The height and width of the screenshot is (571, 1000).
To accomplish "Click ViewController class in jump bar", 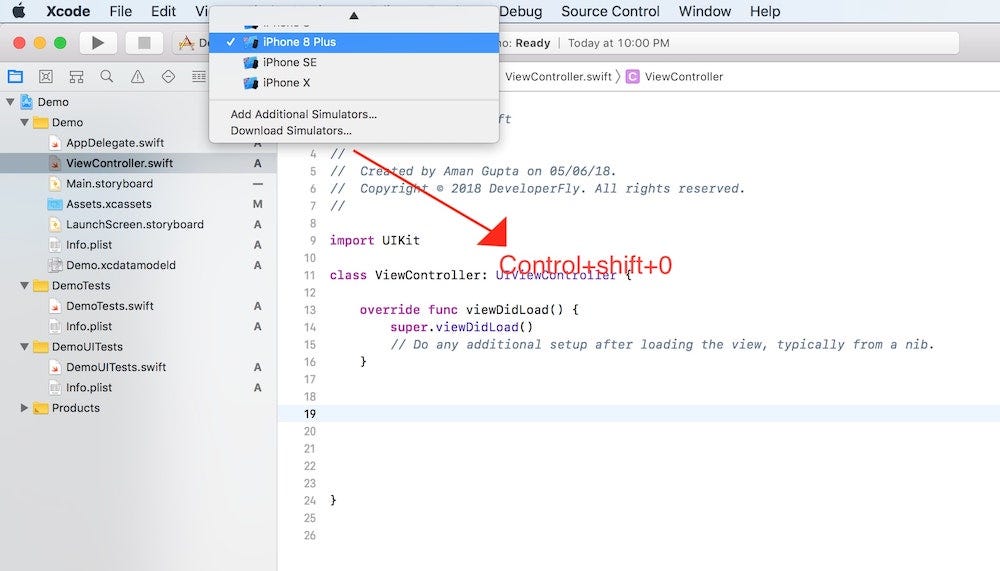I will click(684, 77).
